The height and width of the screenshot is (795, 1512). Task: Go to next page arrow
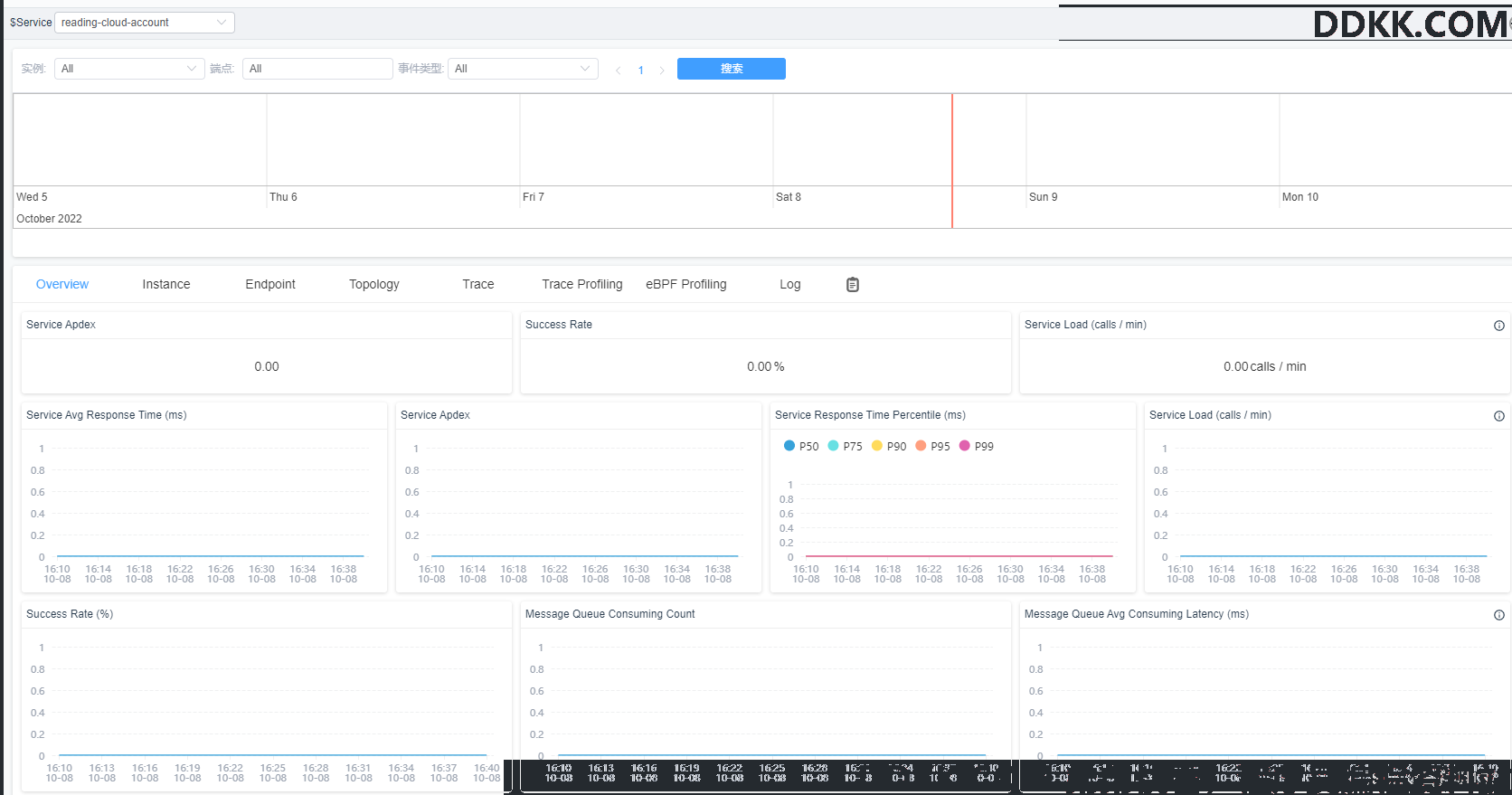pyautogui.click(x=662, y=70)
